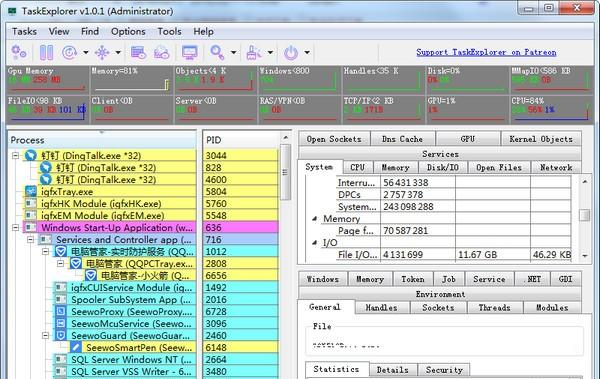Image resolution: width=600 pixels, height=379 pixels.
Task: Click the SeewoMcuService process icon
Action: [x=60, y=323]
